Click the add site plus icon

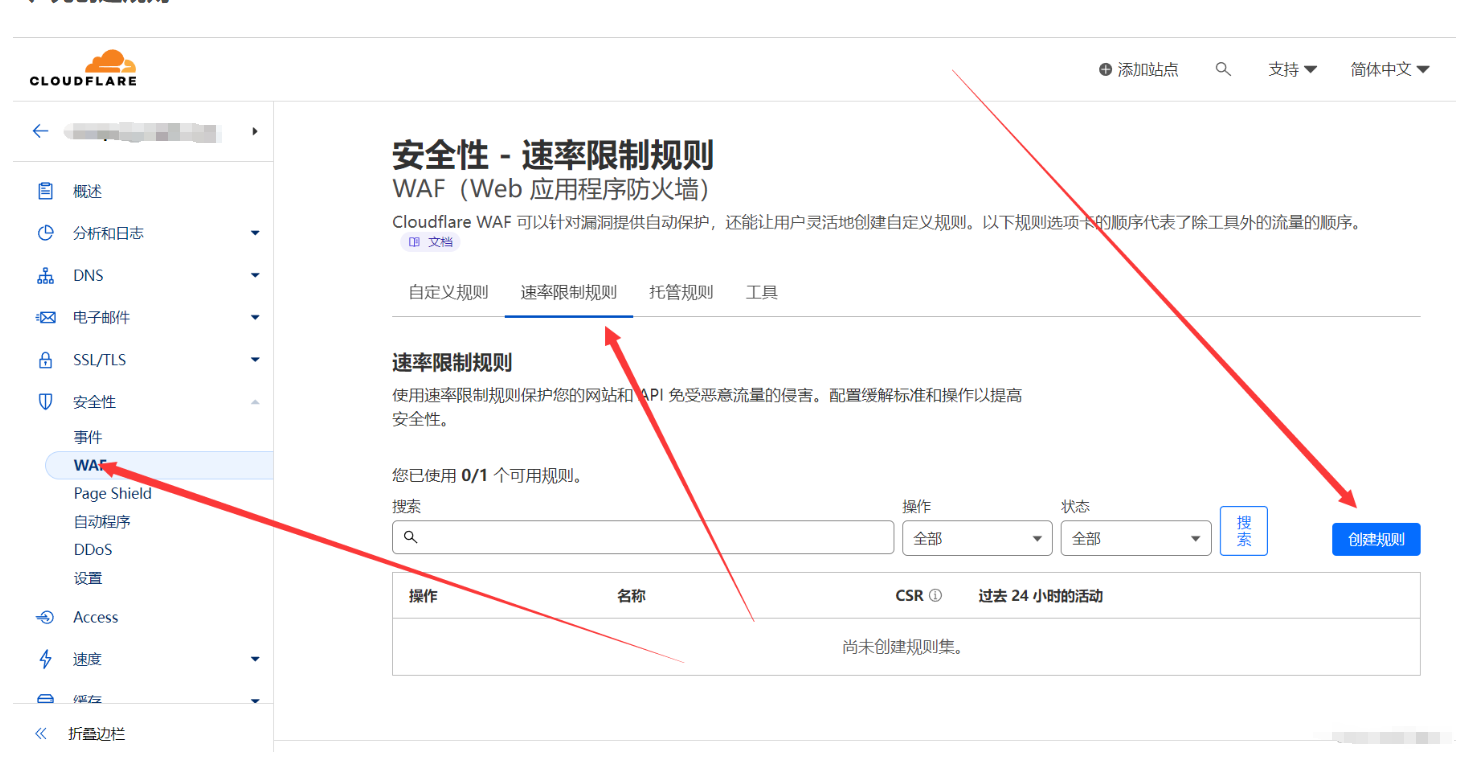pyautogui.click(x=1105, y=70)
